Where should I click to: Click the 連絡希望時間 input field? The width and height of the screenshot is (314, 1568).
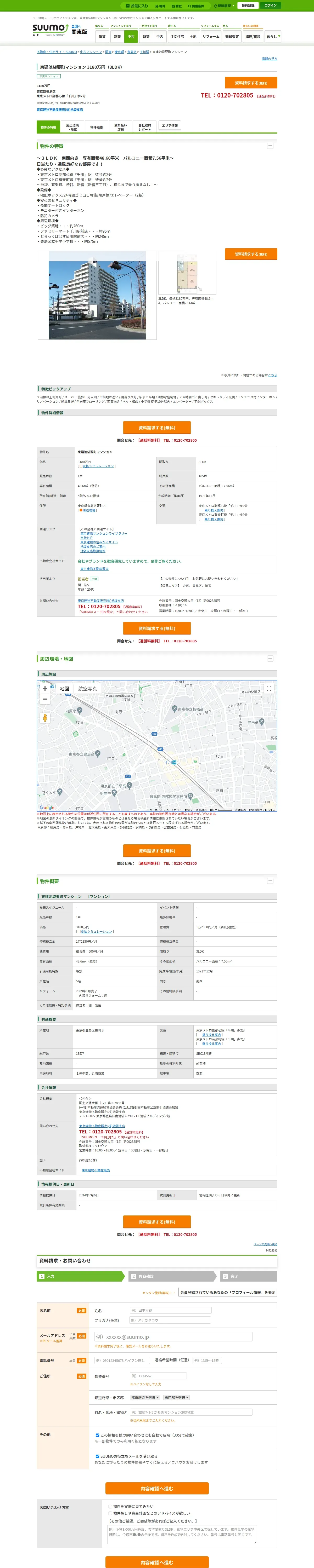207,1361
